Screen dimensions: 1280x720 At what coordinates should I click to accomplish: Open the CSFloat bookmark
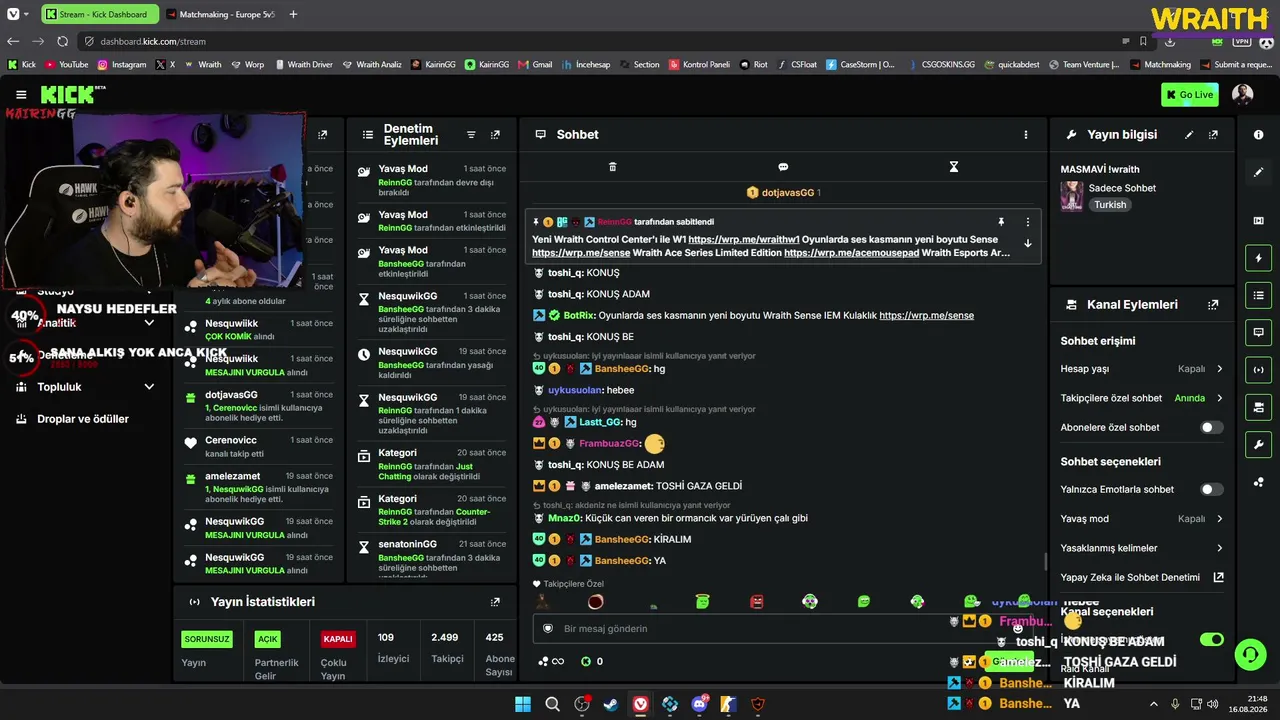click(797, 64)
